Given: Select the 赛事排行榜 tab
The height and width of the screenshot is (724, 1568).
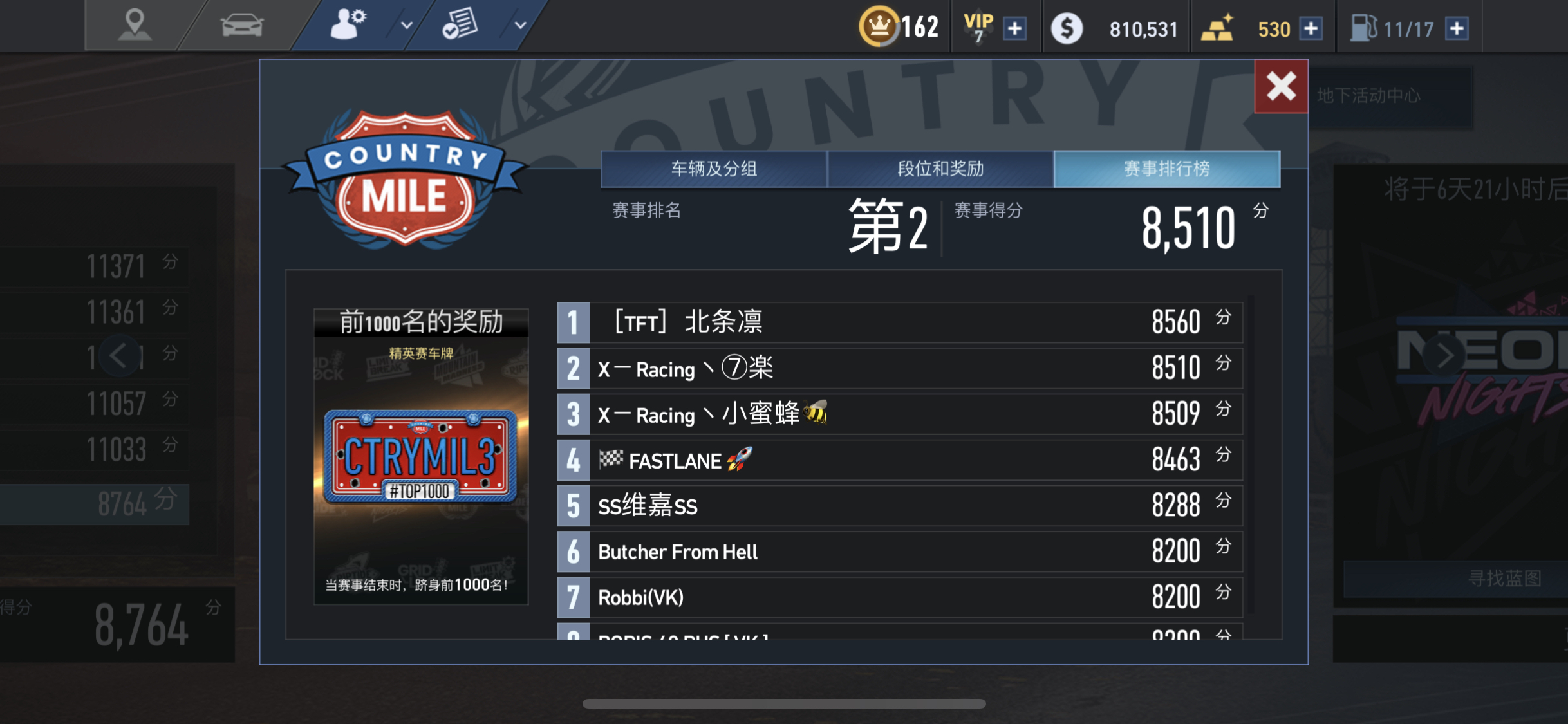Looking at the screenshot, I should coord(1167,169).
